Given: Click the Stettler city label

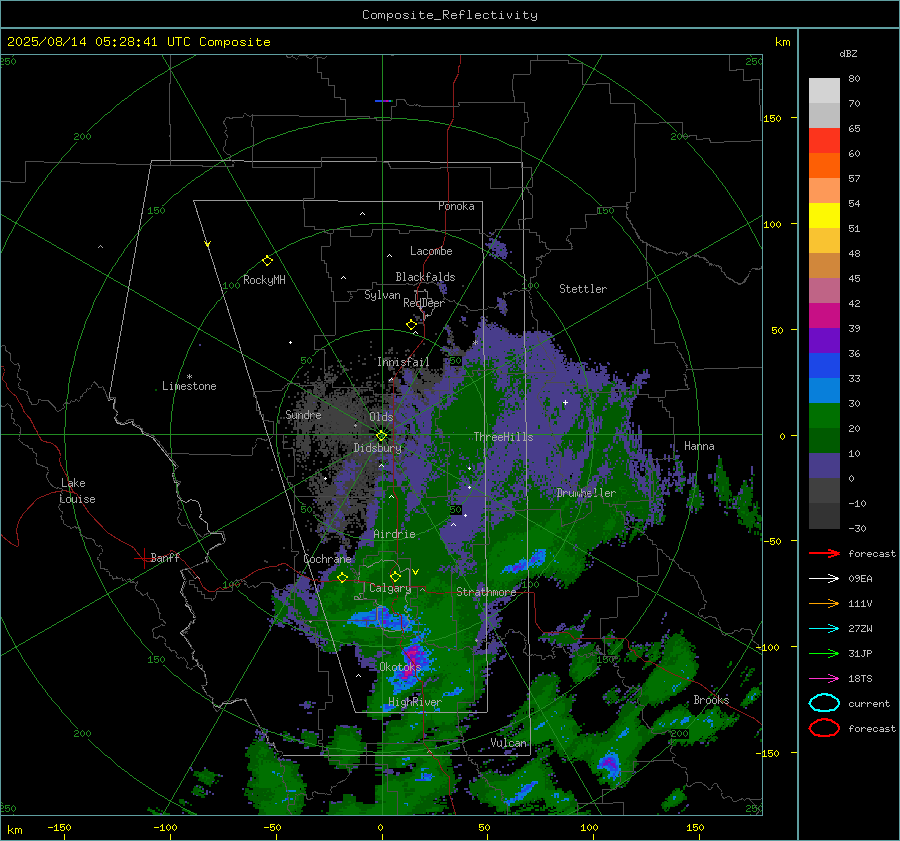Looking at the screenshot, I should (x=583, y=289).
